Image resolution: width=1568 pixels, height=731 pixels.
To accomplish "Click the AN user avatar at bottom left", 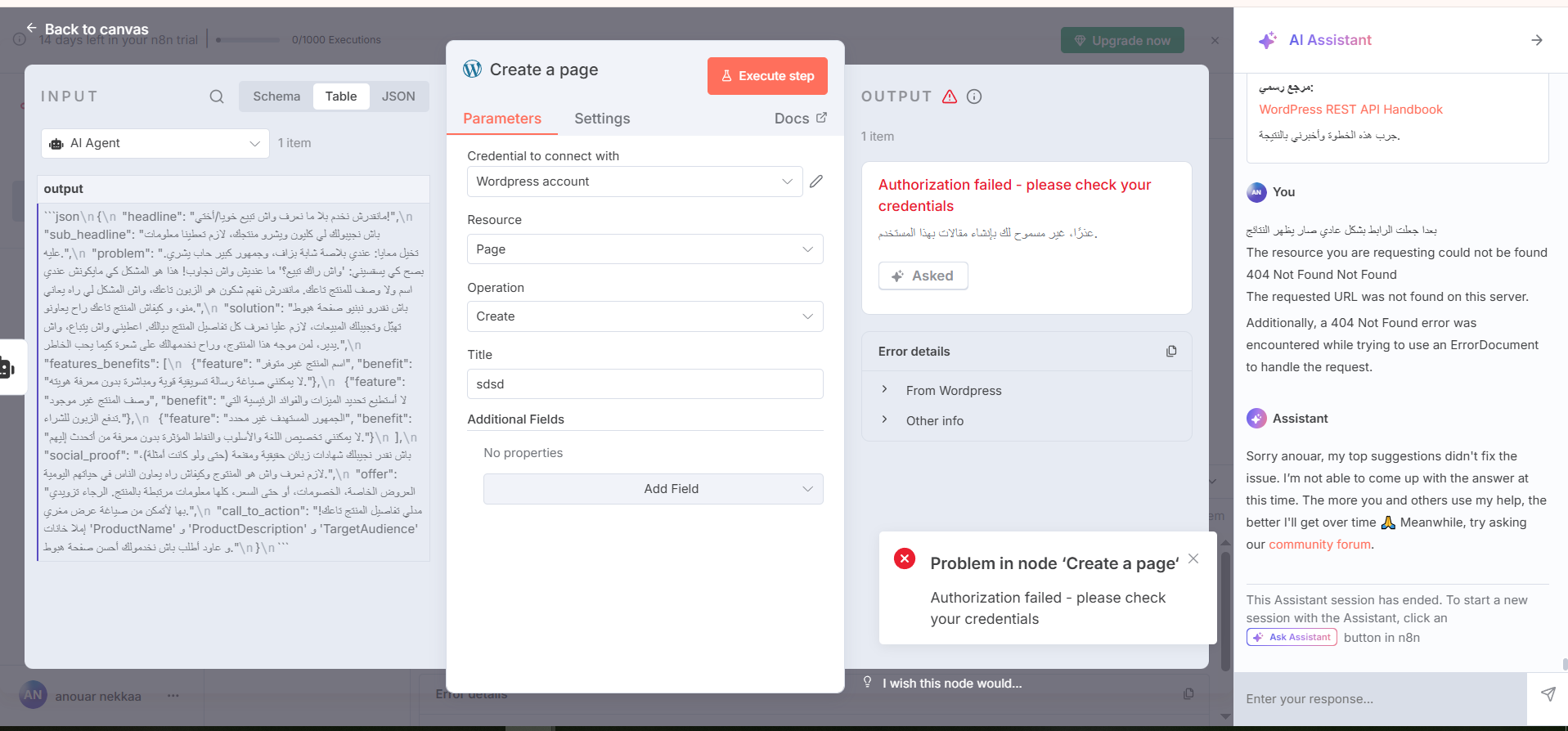I will pyautogui.click(x=33, y=695).
